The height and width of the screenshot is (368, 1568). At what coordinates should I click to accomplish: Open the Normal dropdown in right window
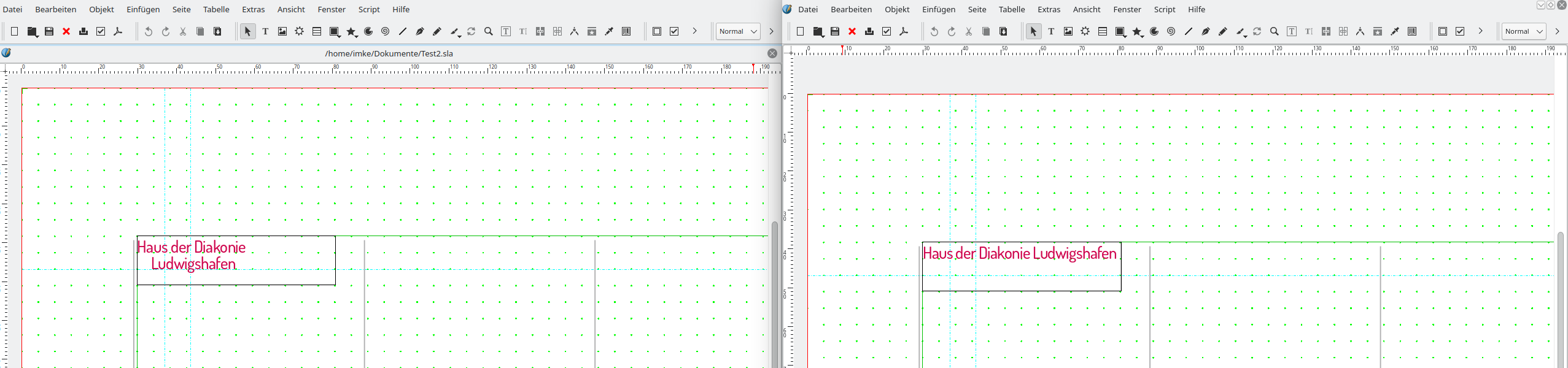[x=1524, y=31]
